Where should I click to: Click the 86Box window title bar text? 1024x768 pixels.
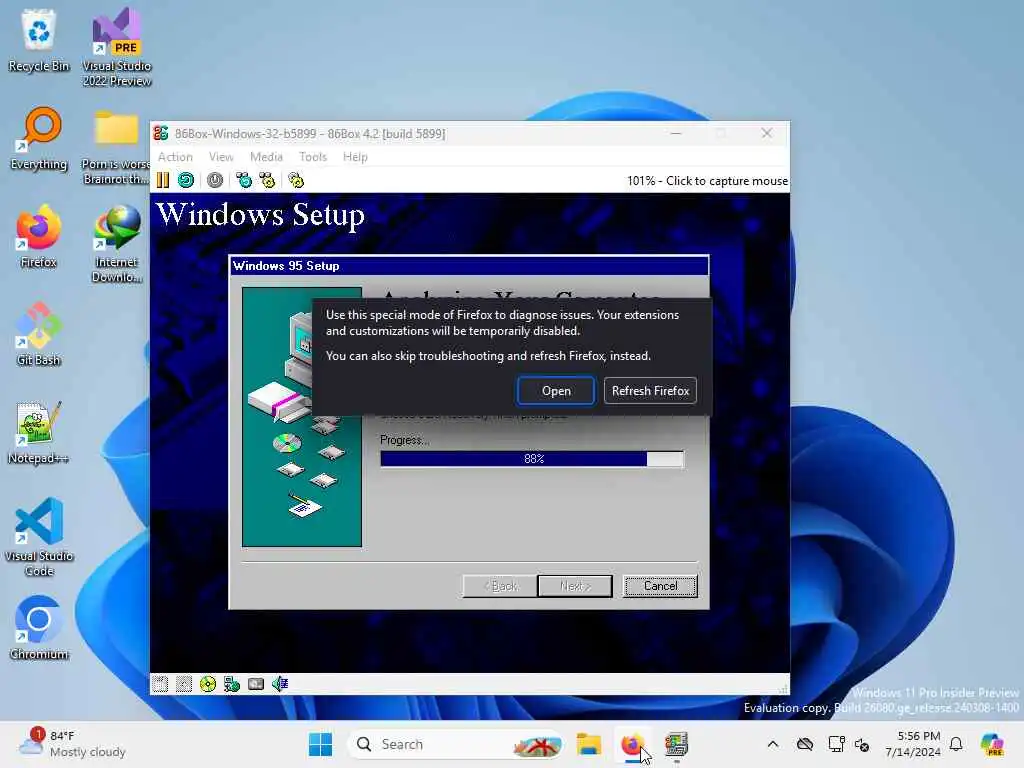(310, 134)
